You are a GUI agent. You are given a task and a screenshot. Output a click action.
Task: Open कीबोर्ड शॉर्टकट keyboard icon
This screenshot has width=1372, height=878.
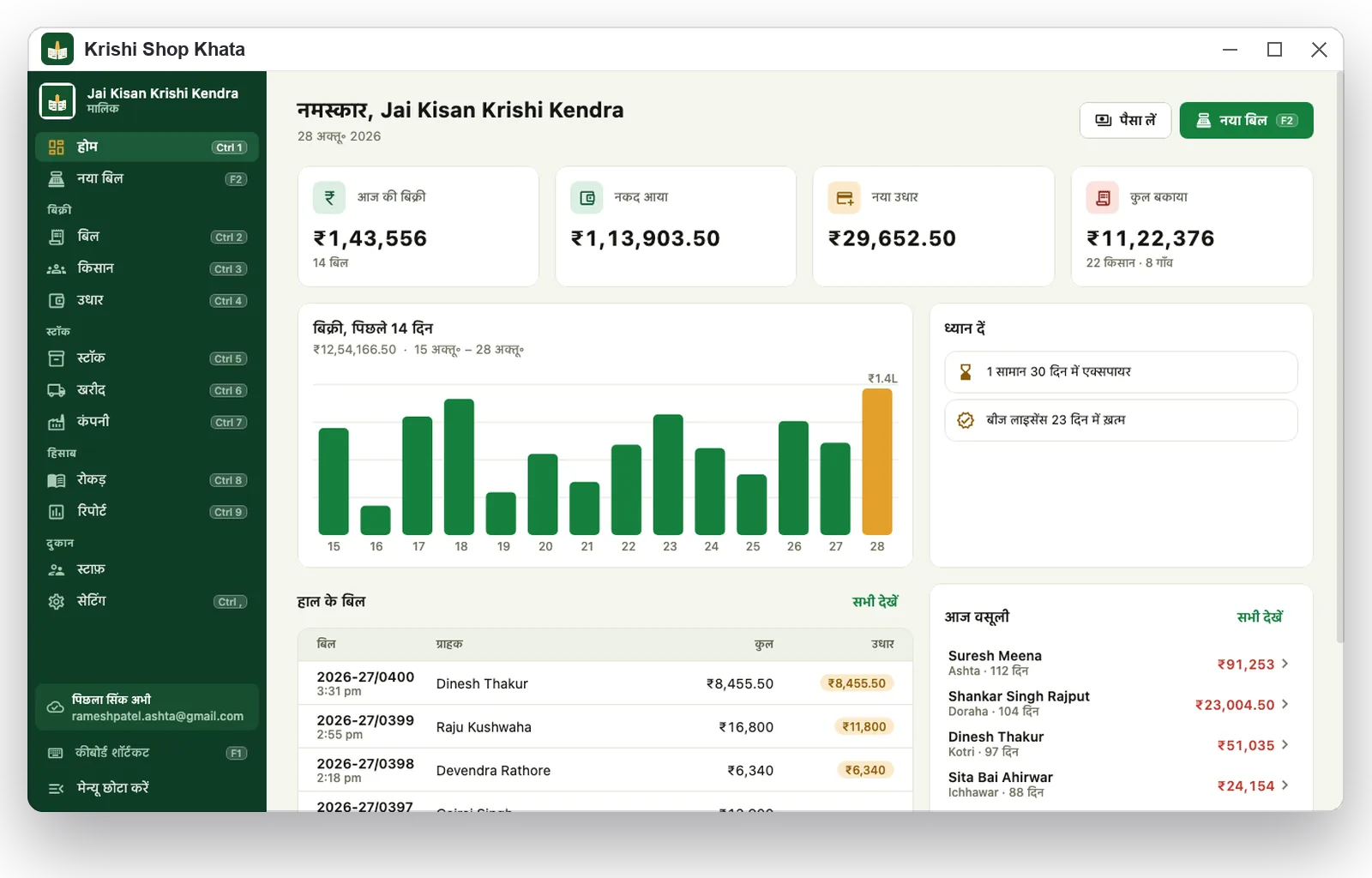pyautogui.click(x=56, y=753)
